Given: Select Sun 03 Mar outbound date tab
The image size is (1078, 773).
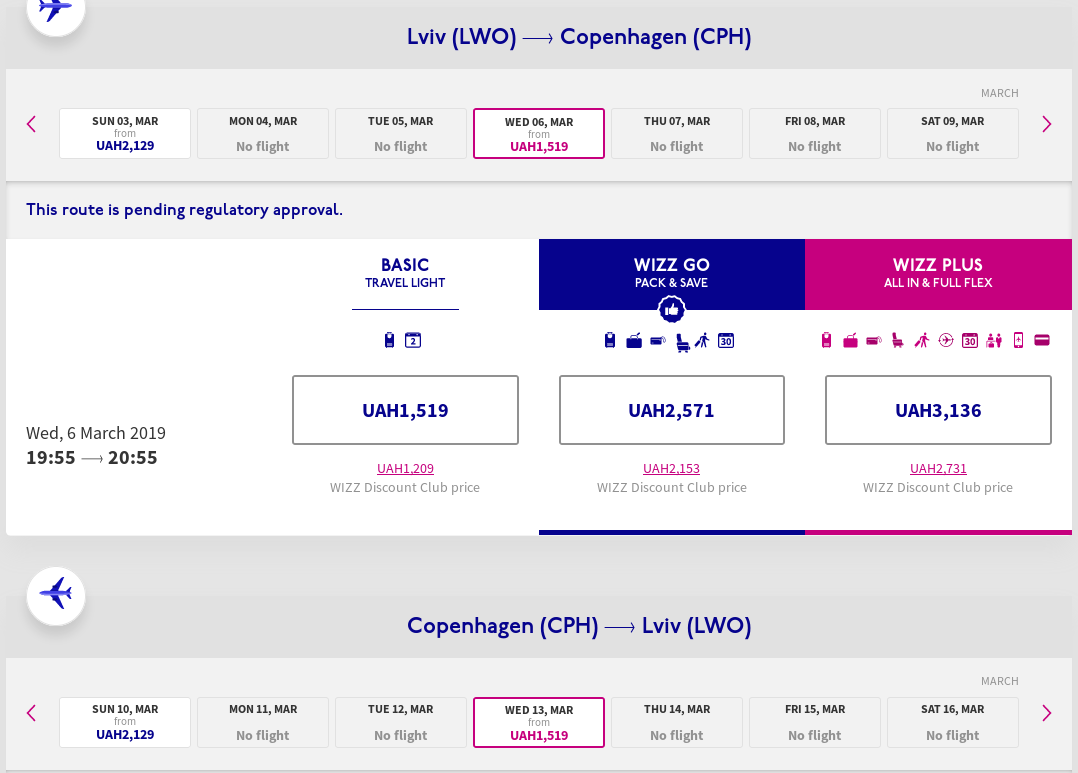Looking at the screenshot, I should coord(125,133).
